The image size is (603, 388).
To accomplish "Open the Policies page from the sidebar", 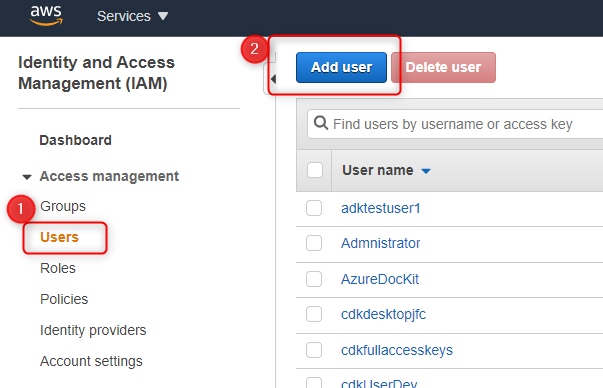I will [x=64, y=299].
